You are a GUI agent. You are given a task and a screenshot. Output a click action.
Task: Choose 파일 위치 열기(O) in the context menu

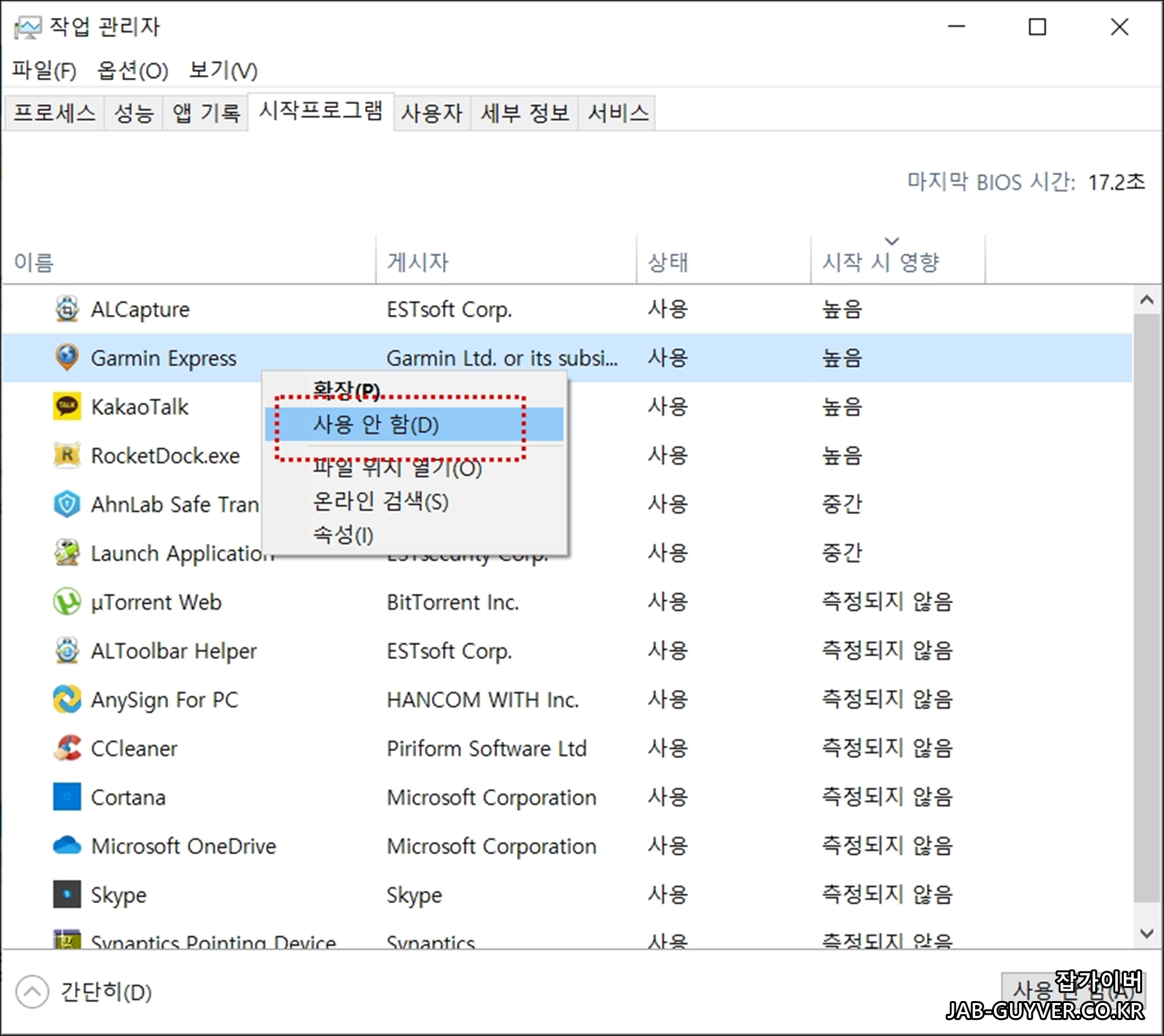point(414,467)
